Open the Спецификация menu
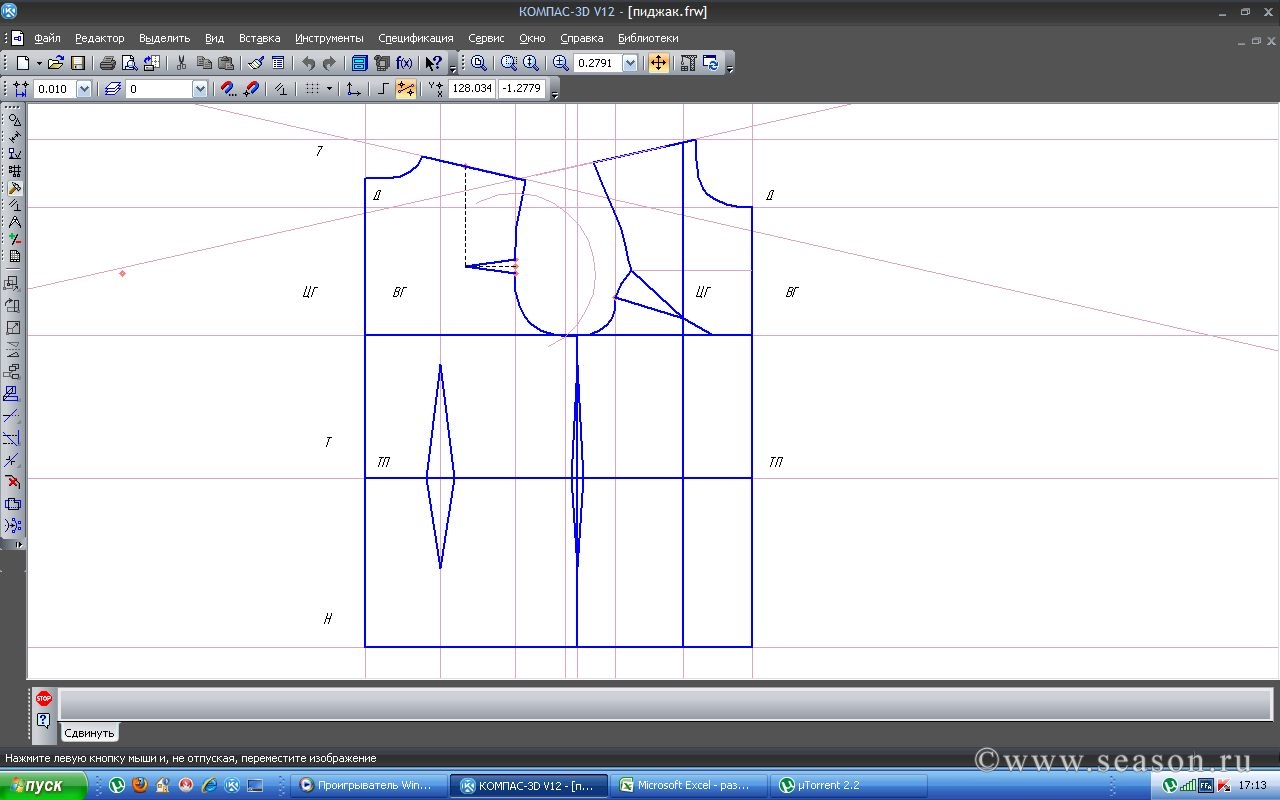Viewport: 1280px width, 800px height. (415, 38)
